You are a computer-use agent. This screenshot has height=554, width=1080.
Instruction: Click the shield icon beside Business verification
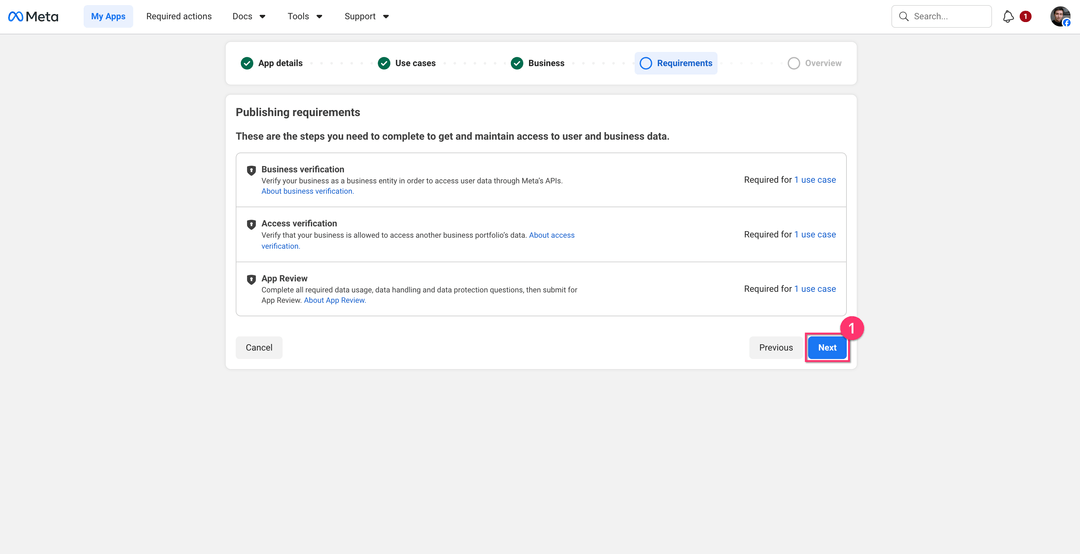251,170
